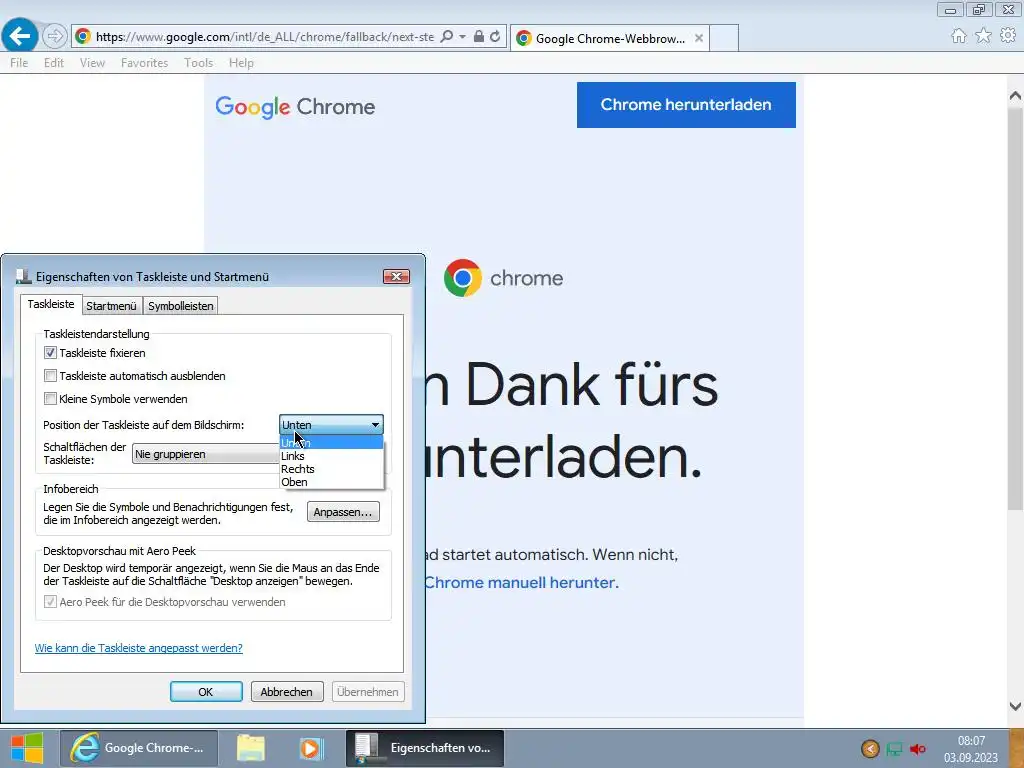Select Links in the position list
This screenshot has width=1024, height=768.
point(331,456)
